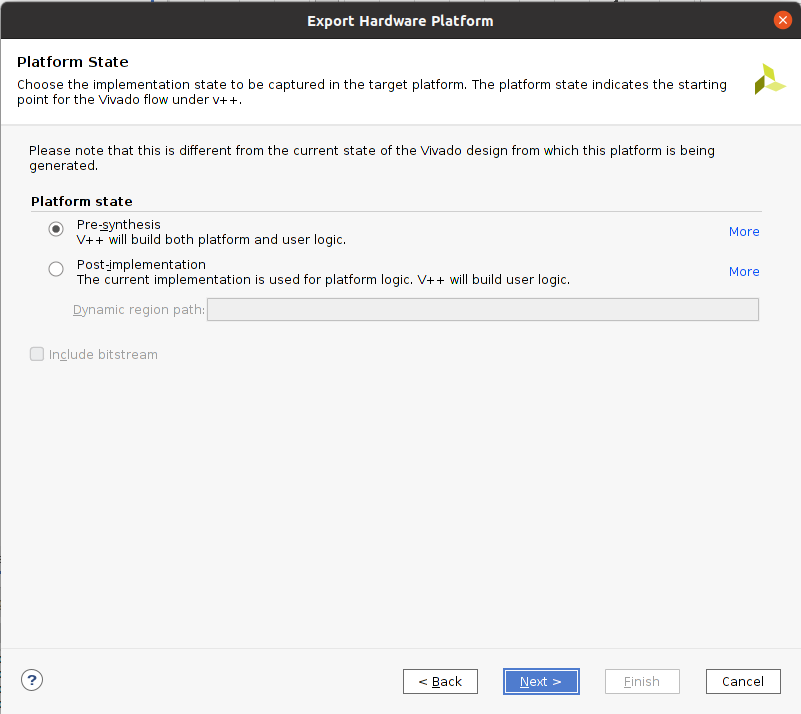This screenshot has height=714, width=801.
Task: Click the Finish button
Action: point(642,681)
